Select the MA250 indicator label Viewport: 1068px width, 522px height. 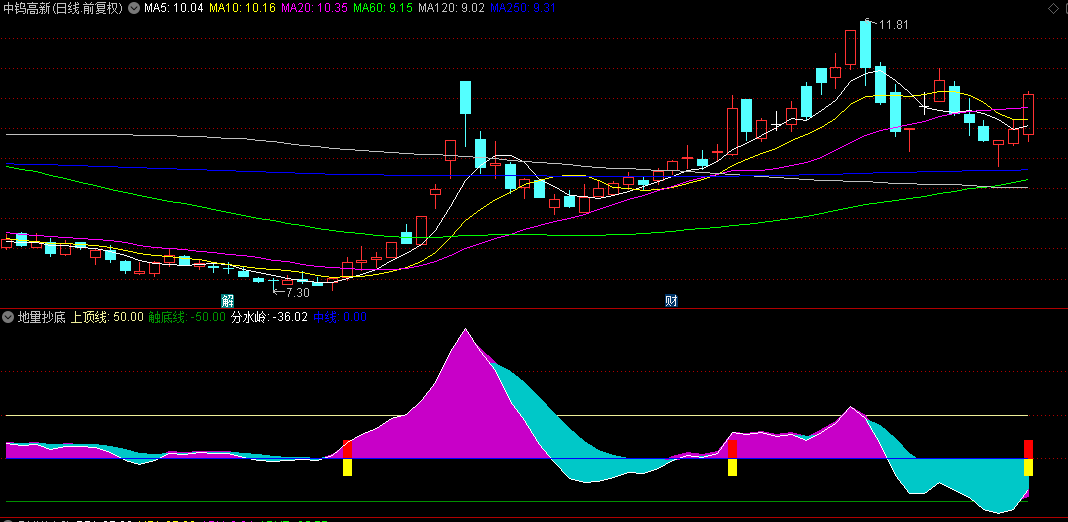pos(523,8)
